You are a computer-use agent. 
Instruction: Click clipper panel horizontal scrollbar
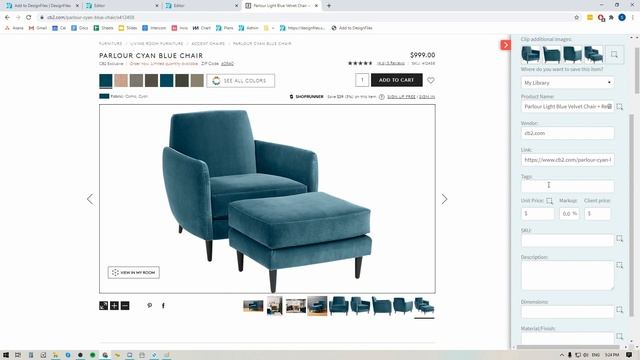pos(569,347)
